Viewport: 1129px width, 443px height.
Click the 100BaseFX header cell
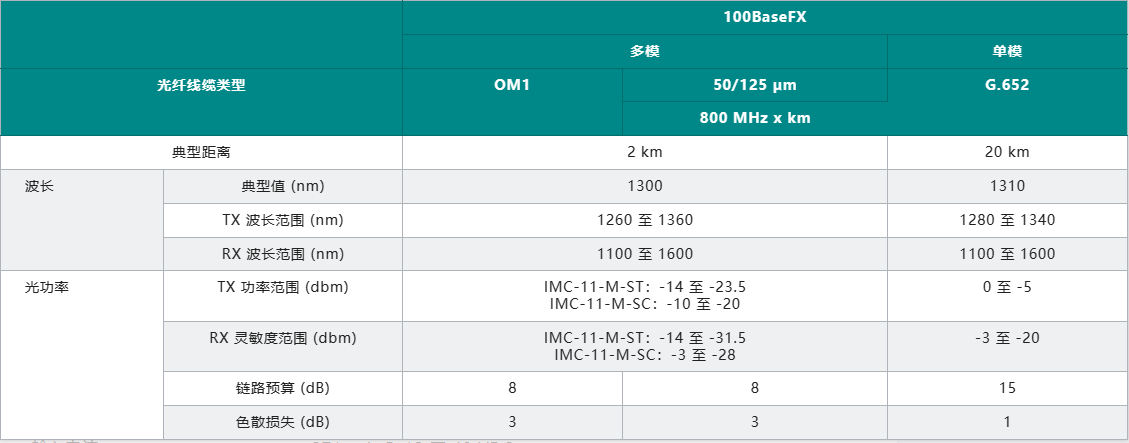click(x=764, y=18)
